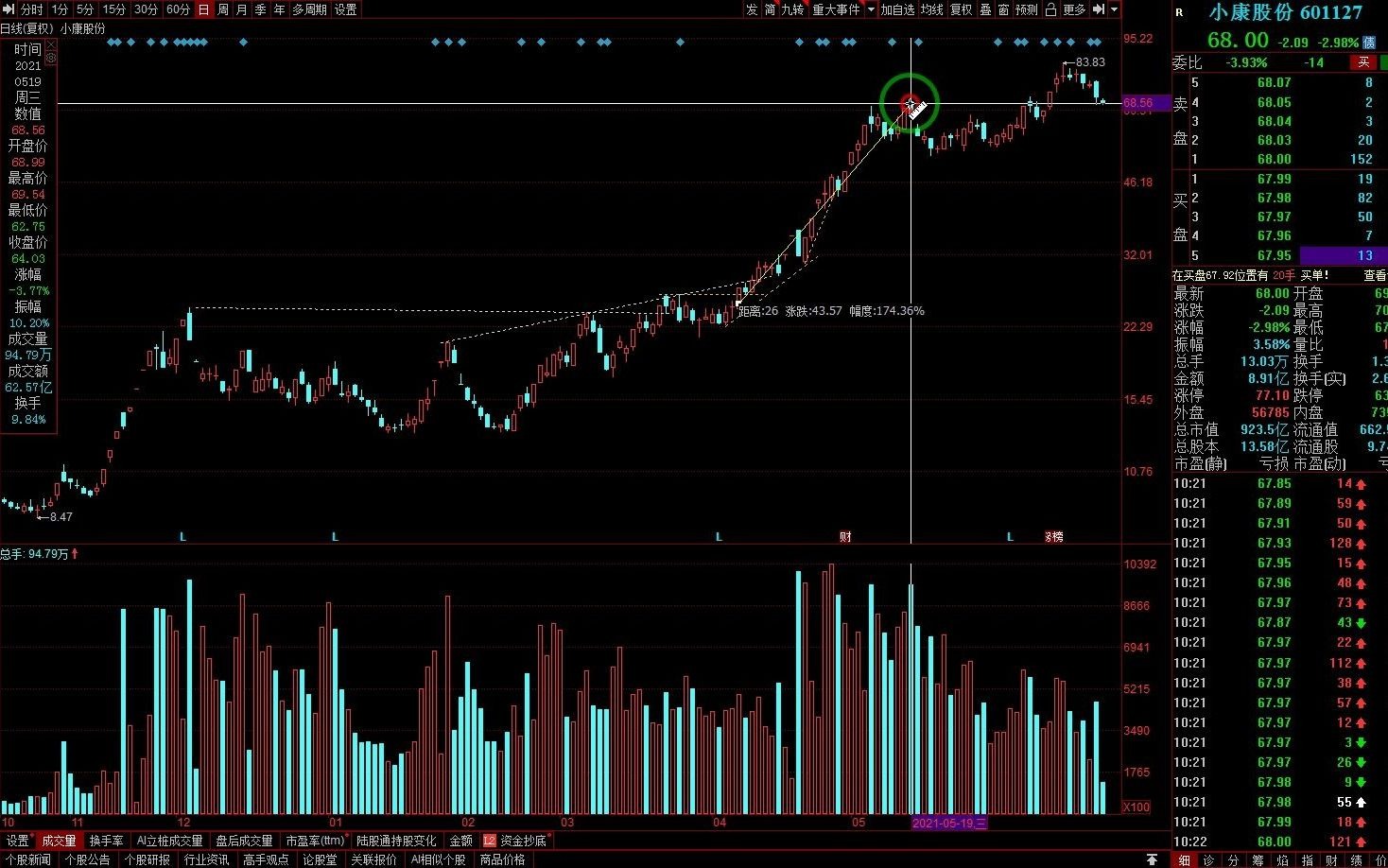Switch to 周 weekly period
Image resolution: width=1388 pixels, height=868 pixels.
pyautogui.click(x=223, y=9)
